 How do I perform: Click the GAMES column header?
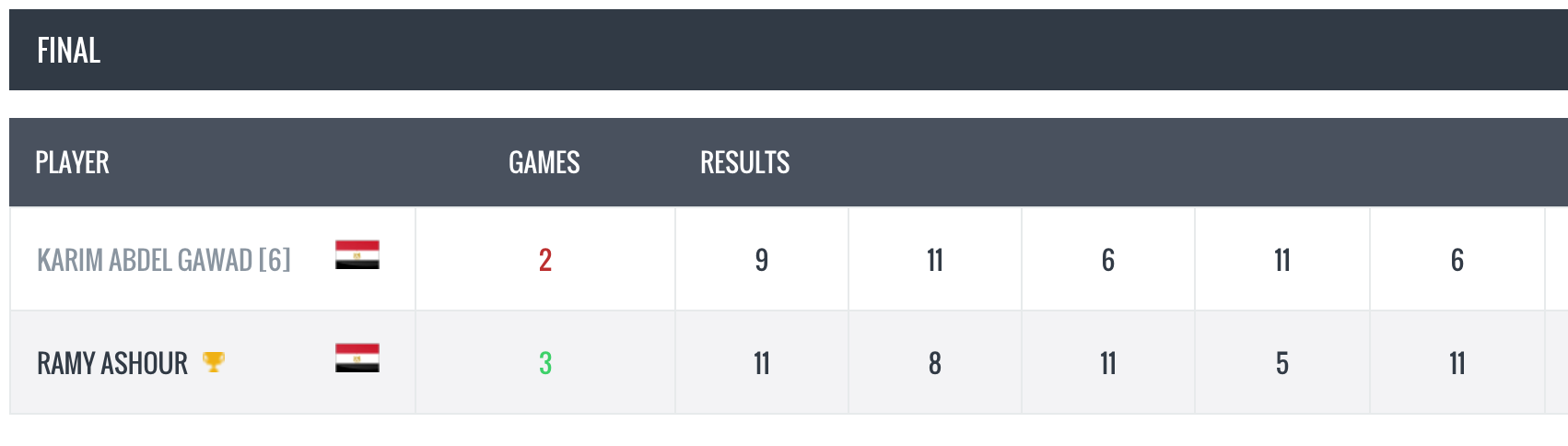[x=544, y=162]
